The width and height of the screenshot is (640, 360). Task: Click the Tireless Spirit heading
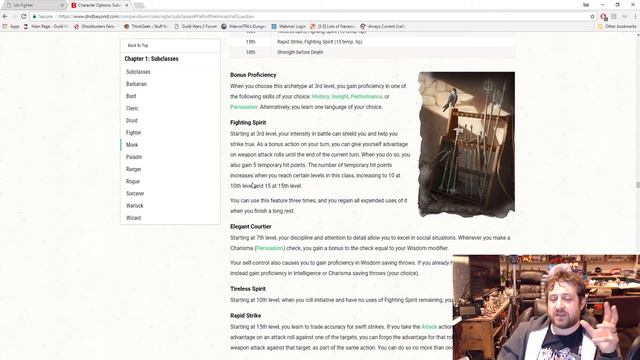point(248,289)
